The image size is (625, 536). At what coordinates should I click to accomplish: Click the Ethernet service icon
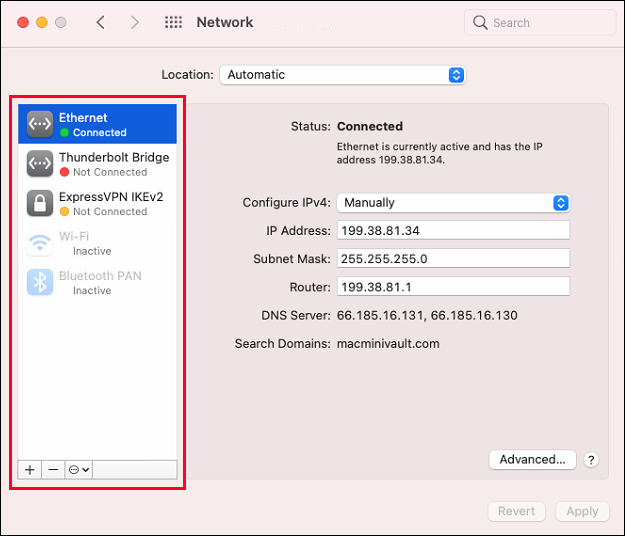(x=40, y=124)
